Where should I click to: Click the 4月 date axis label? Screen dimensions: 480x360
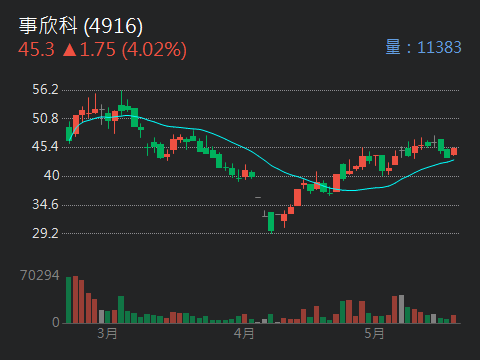pyautogui.click(x=244, y=334)
